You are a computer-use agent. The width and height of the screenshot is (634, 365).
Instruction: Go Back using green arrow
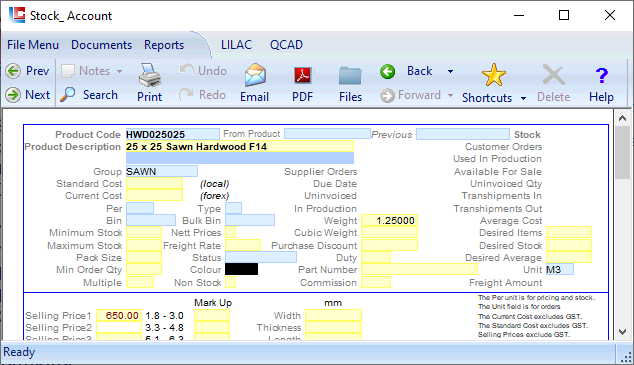(x=387, y=72)
